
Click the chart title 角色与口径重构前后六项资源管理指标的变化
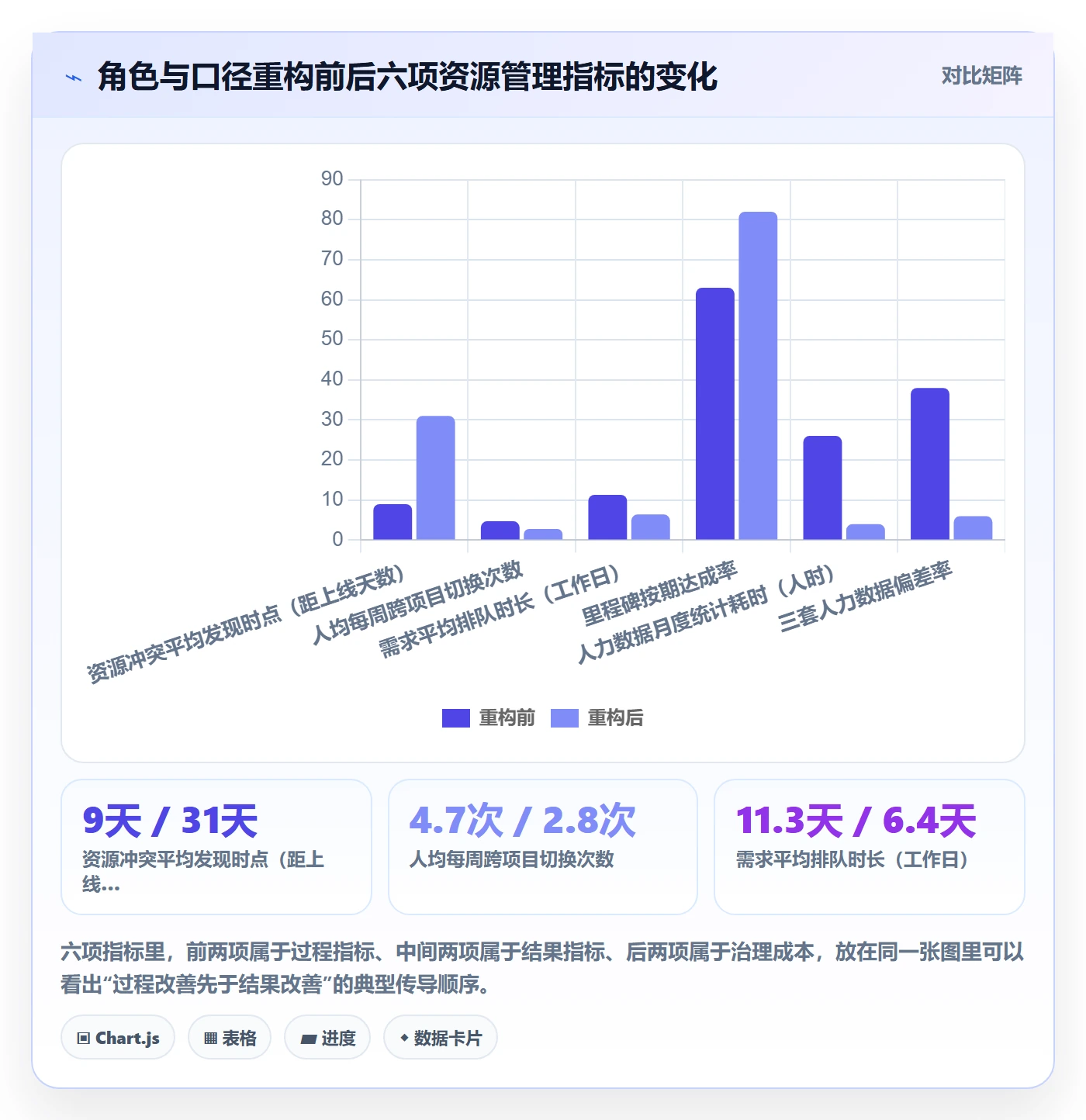pos(408,77)
